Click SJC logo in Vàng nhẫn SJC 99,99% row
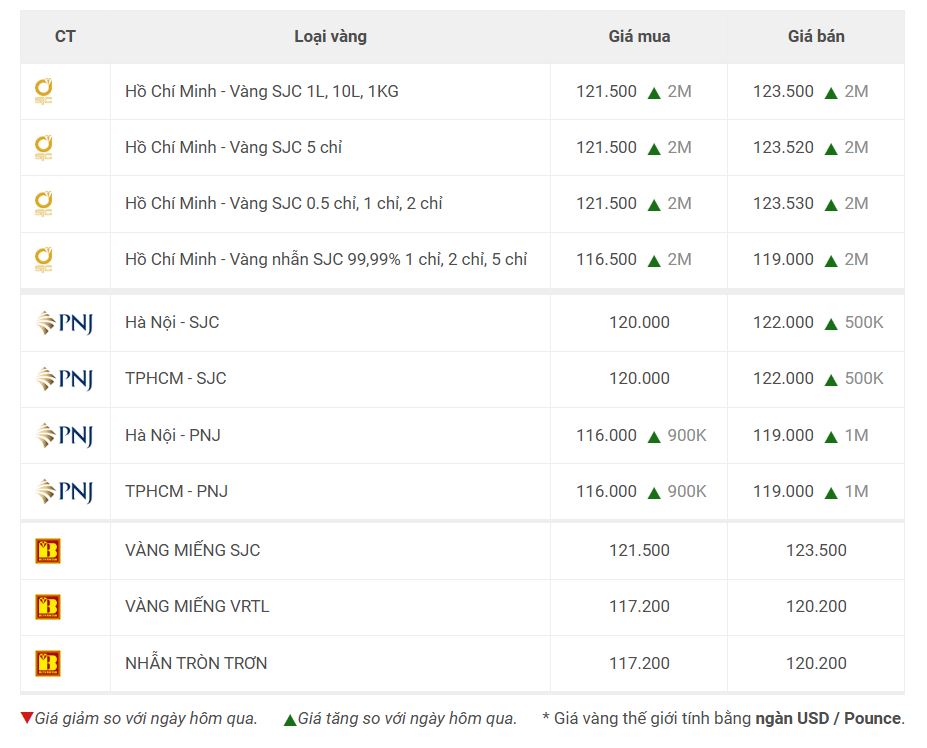927x748 pixels. click(x=43, y=259)
